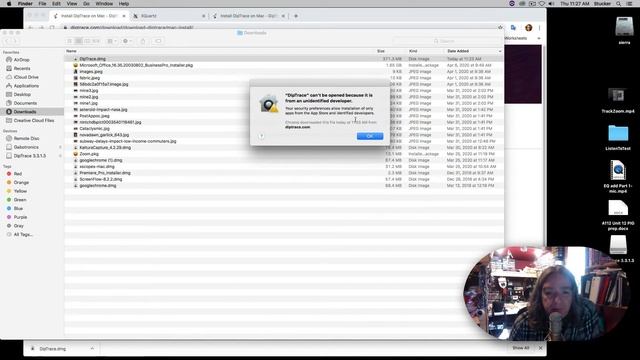The height and width of the screenshot is (360, 640).
Task: Eject the Gabotronics volume
Action: (60, 147)
